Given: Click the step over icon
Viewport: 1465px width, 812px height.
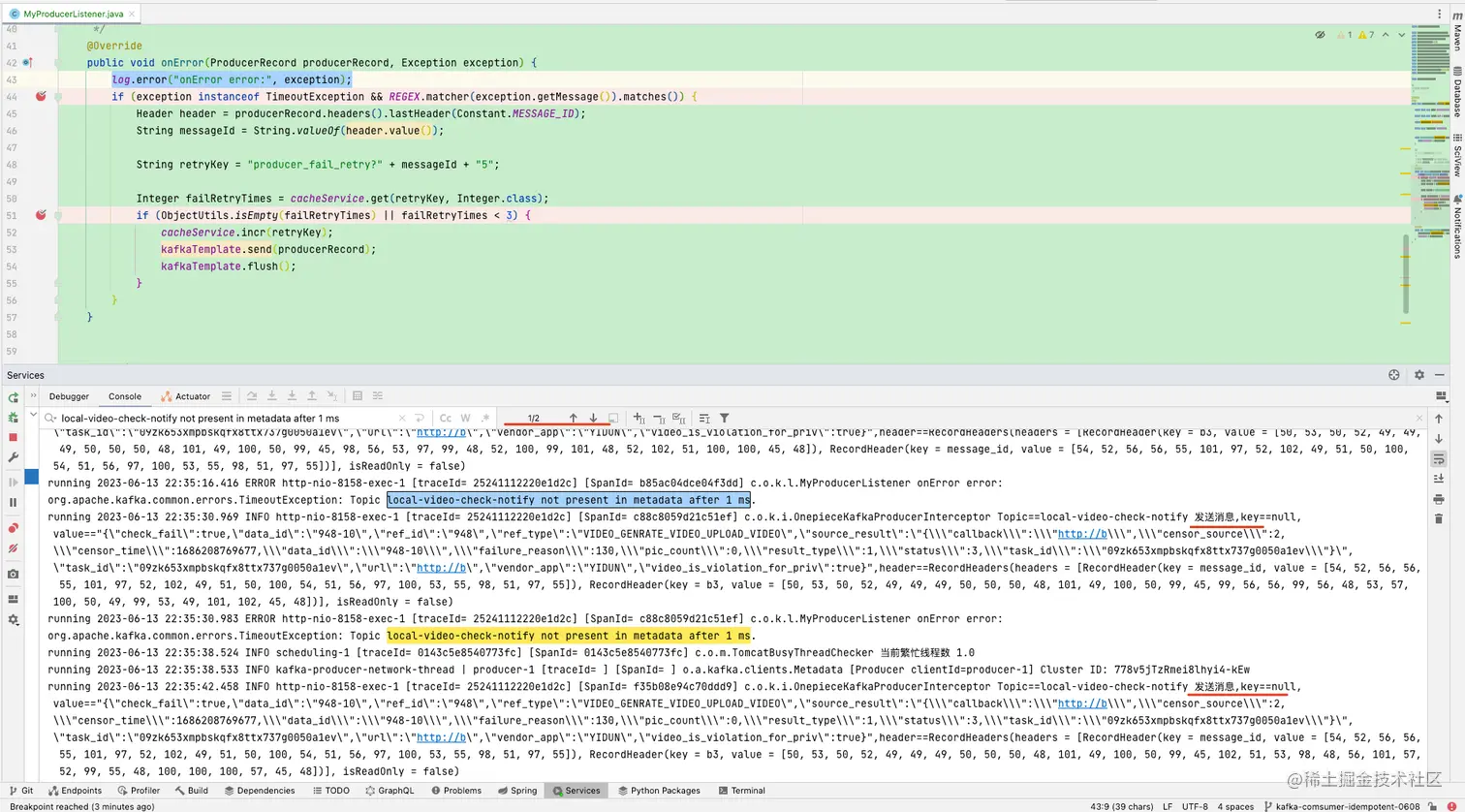Looking at the screenshot, I should 251,396.
